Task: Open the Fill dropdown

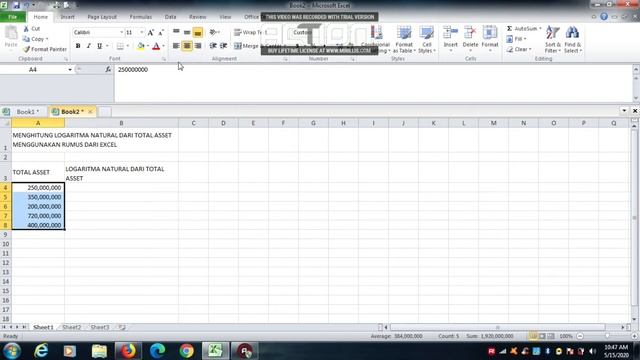Action: click(x=516, y=39)
